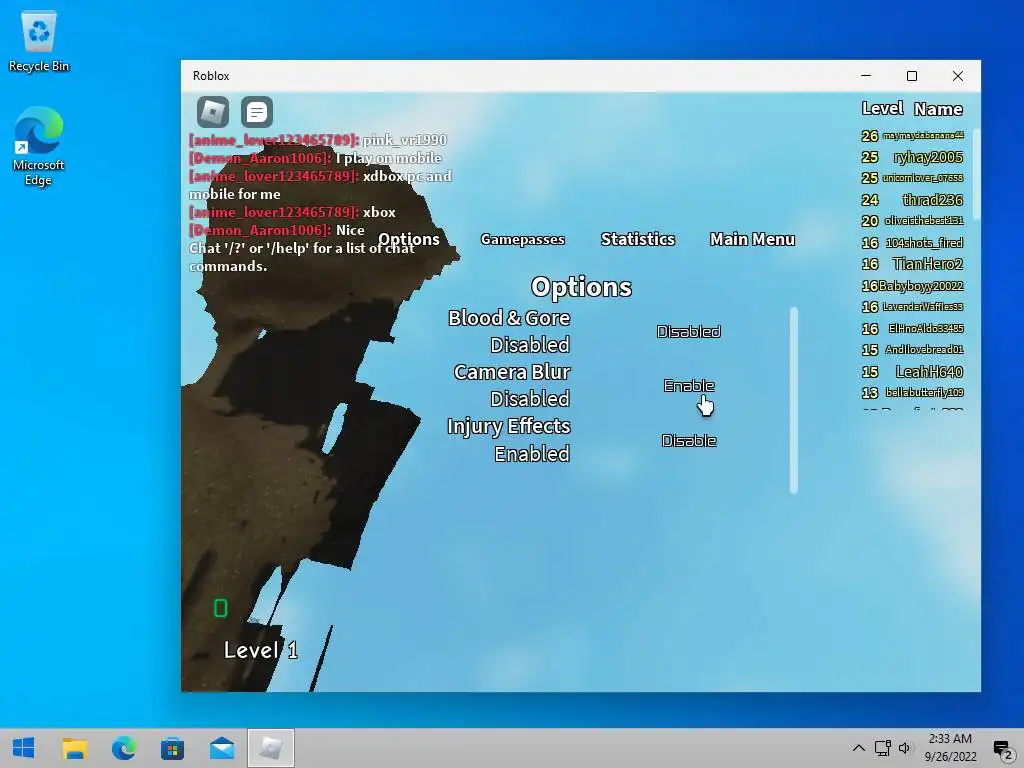Disable Injury Effects
The width and height of the screenshot is (1024, 768).
(x=689, y=441)
